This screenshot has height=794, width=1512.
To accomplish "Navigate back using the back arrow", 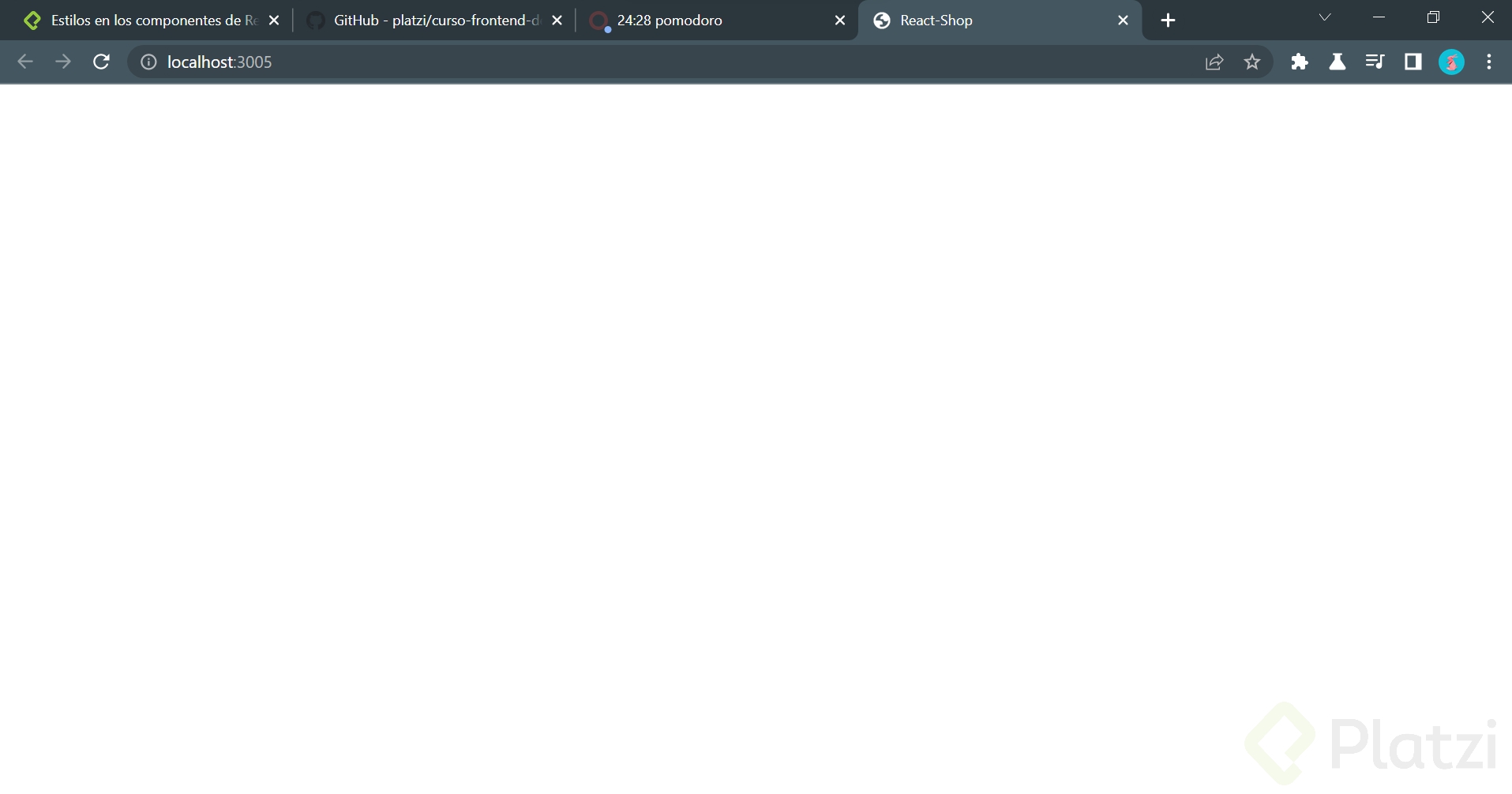I will point(25,62).
